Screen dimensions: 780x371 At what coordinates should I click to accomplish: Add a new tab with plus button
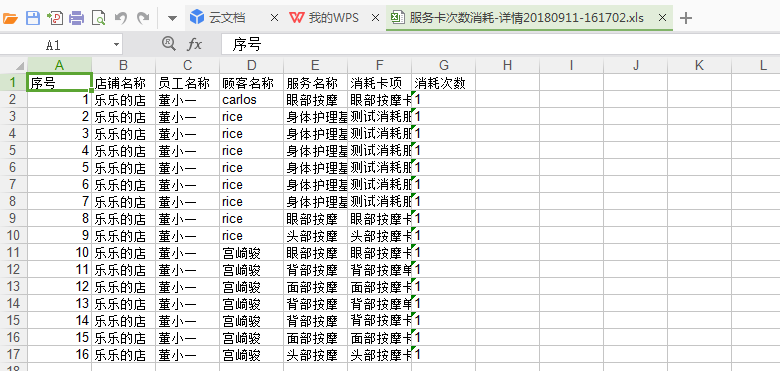(686, 18)
